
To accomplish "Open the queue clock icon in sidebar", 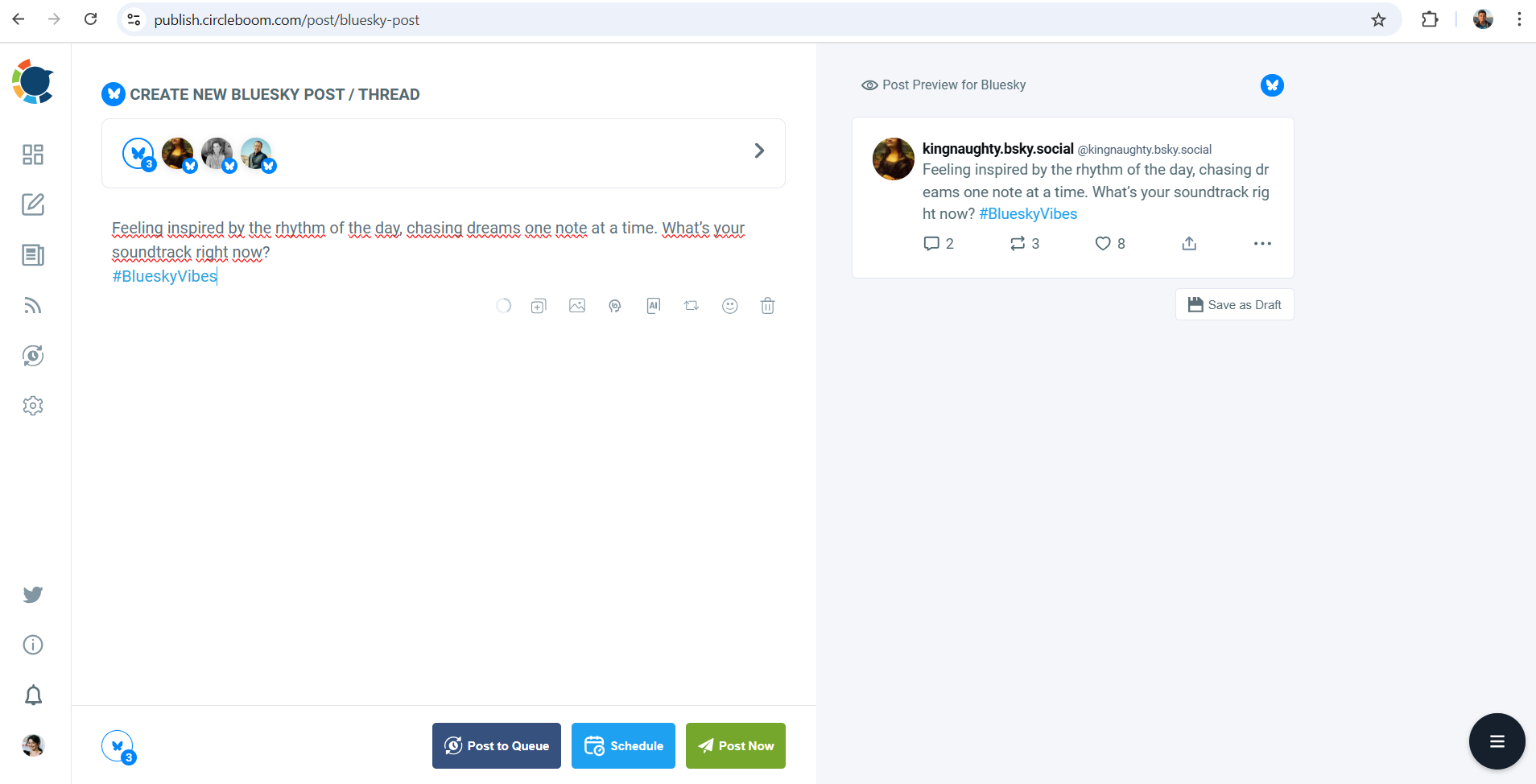I will pos(33,356).
